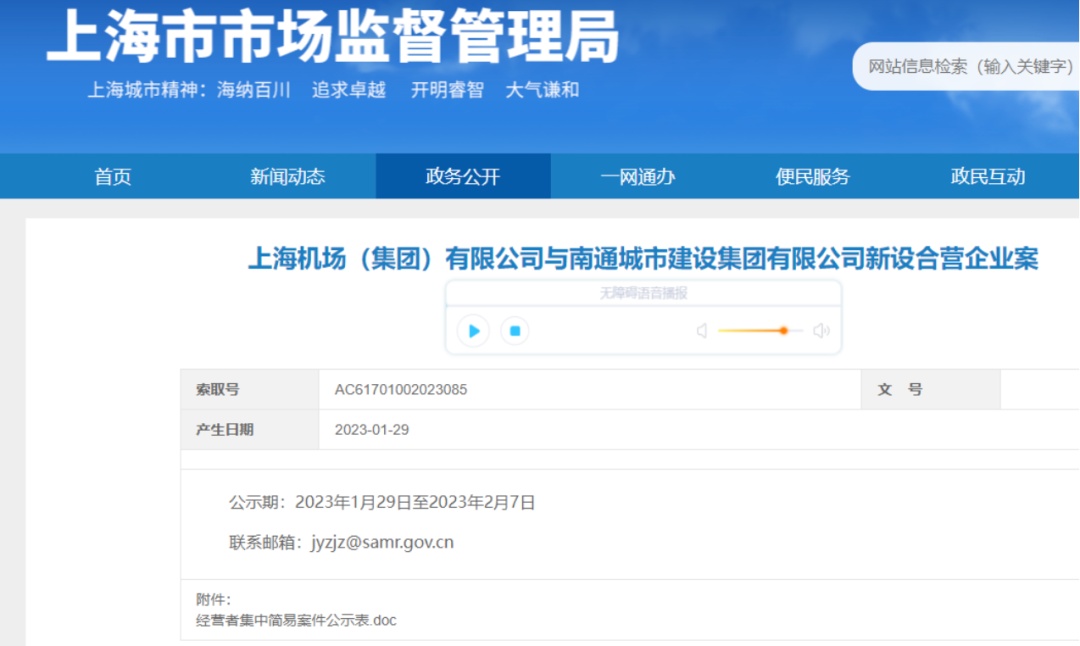Screen dimensions: 1080x646
Task: Click the 公示期 date range text
Action: [415, 503]
